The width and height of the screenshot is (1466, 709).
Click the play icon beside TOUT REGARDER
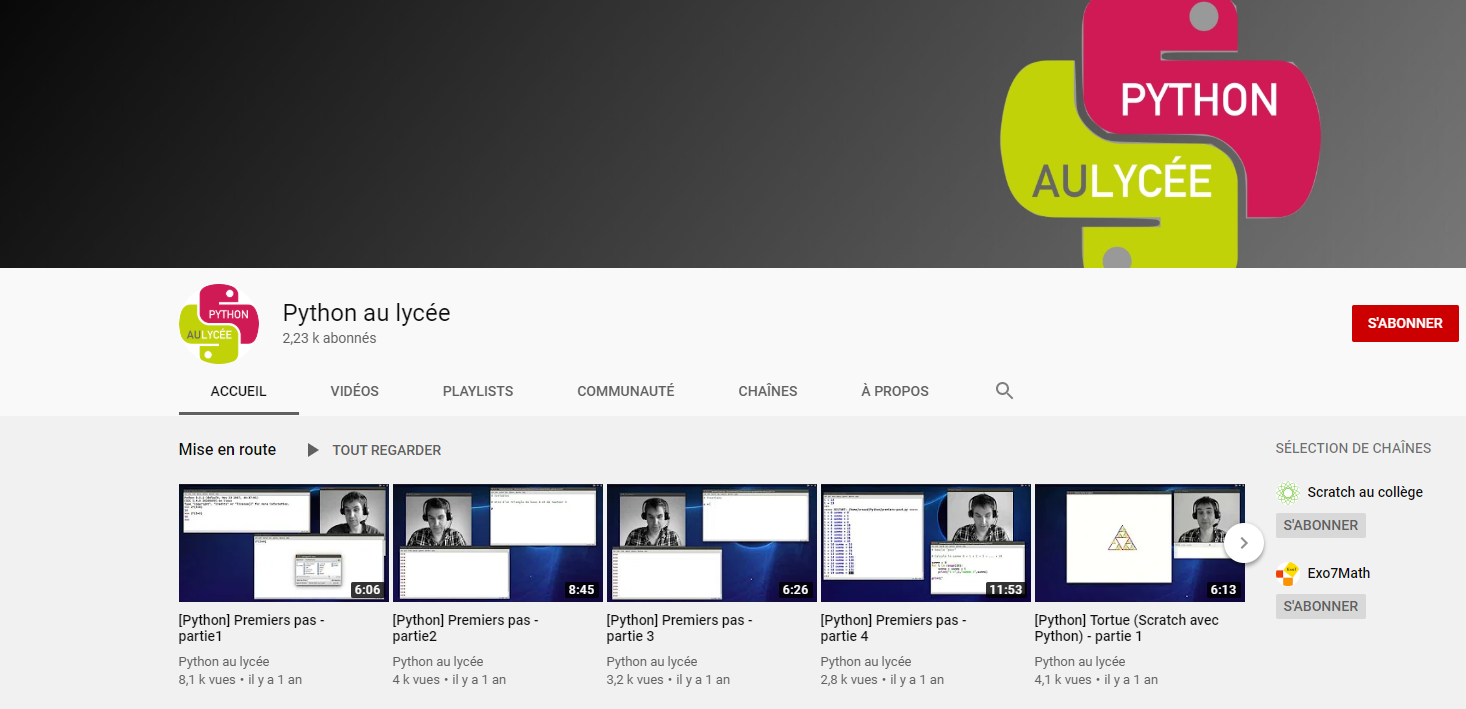(x=313, y=450)
